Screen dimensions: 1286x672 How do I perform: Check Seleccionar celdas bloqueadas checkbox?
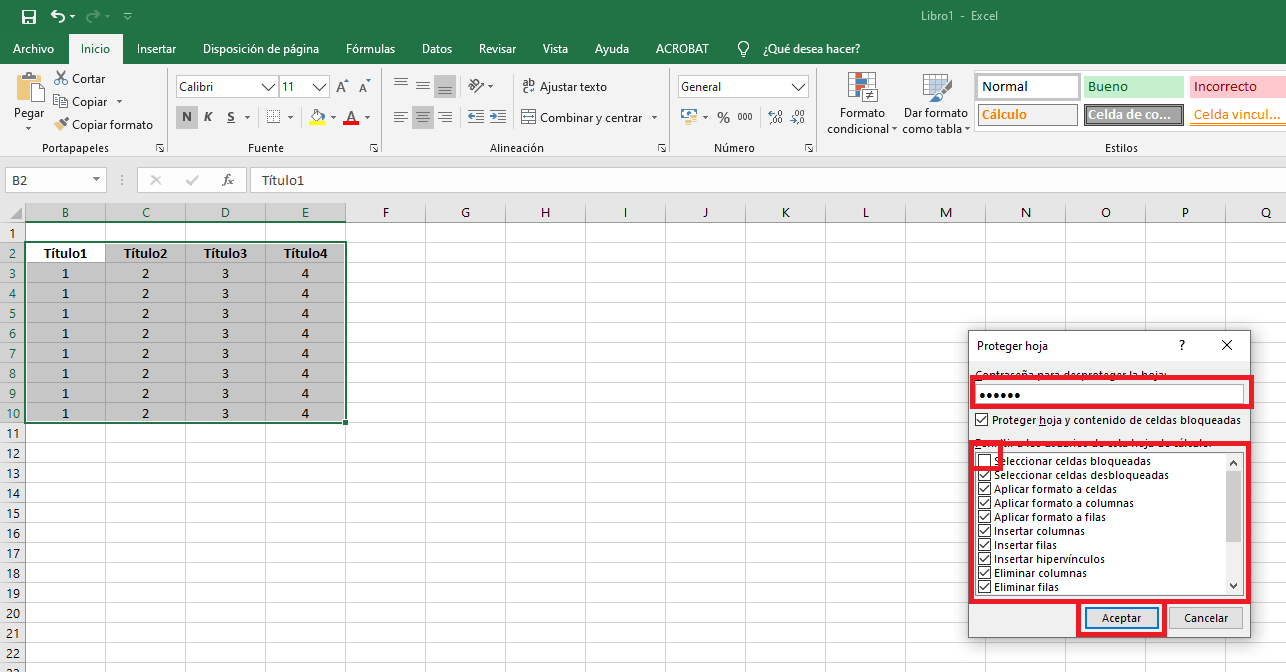984,461
